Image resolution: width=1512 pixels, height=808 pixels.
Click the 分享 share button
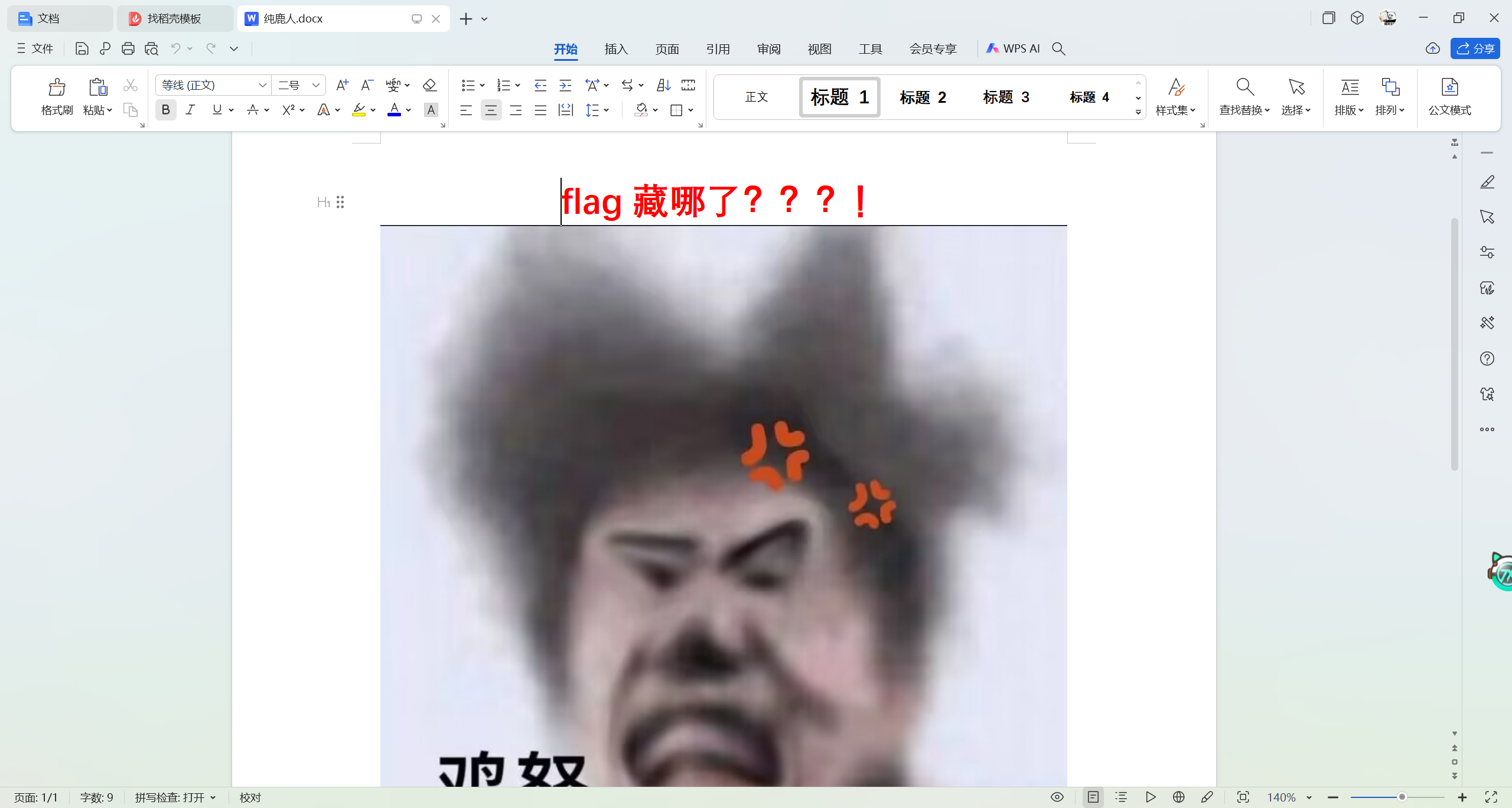coord(1475,48)
